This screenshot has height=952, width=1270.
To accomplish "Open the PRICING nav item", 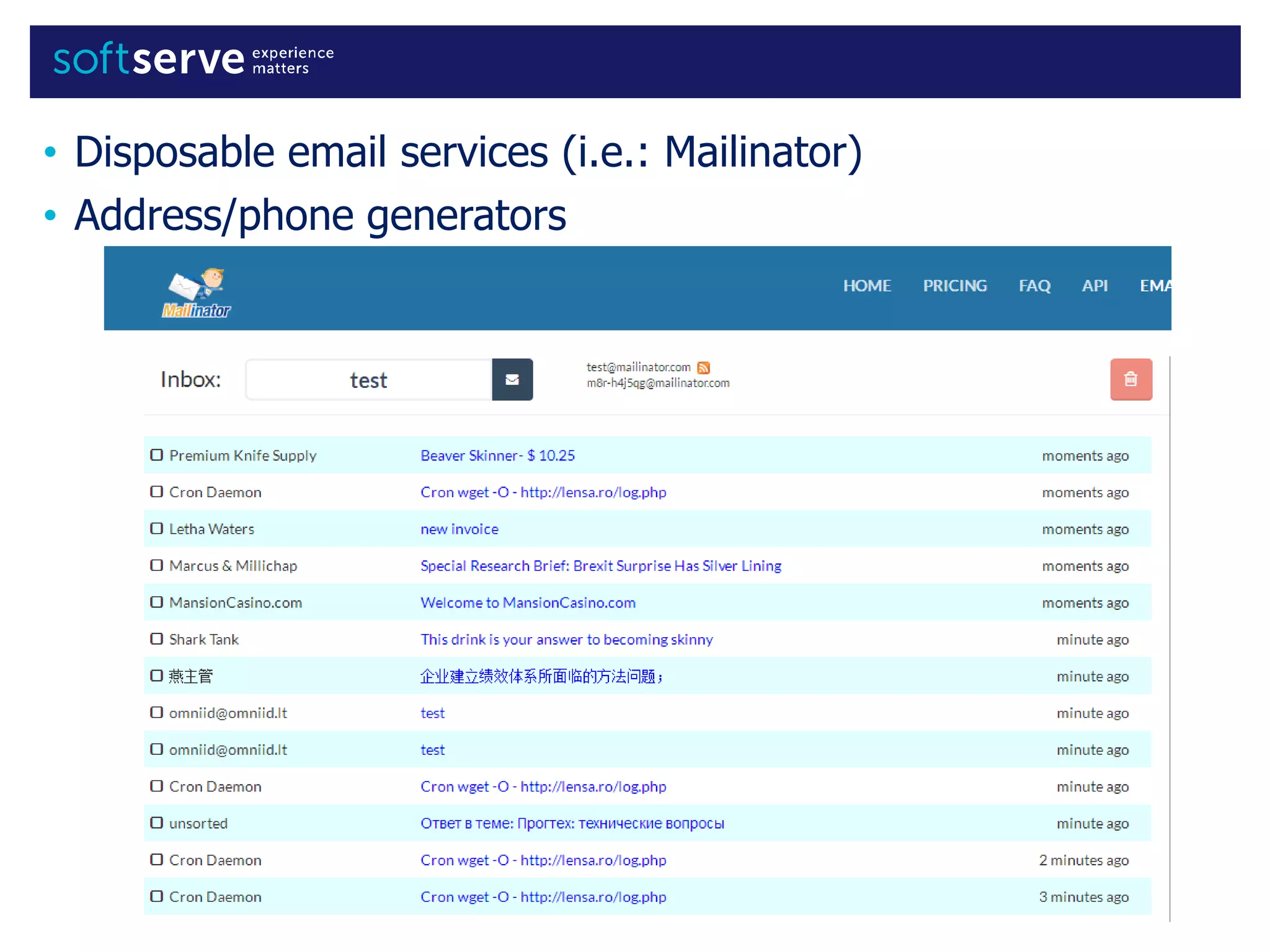I will (x=955, y=286).
